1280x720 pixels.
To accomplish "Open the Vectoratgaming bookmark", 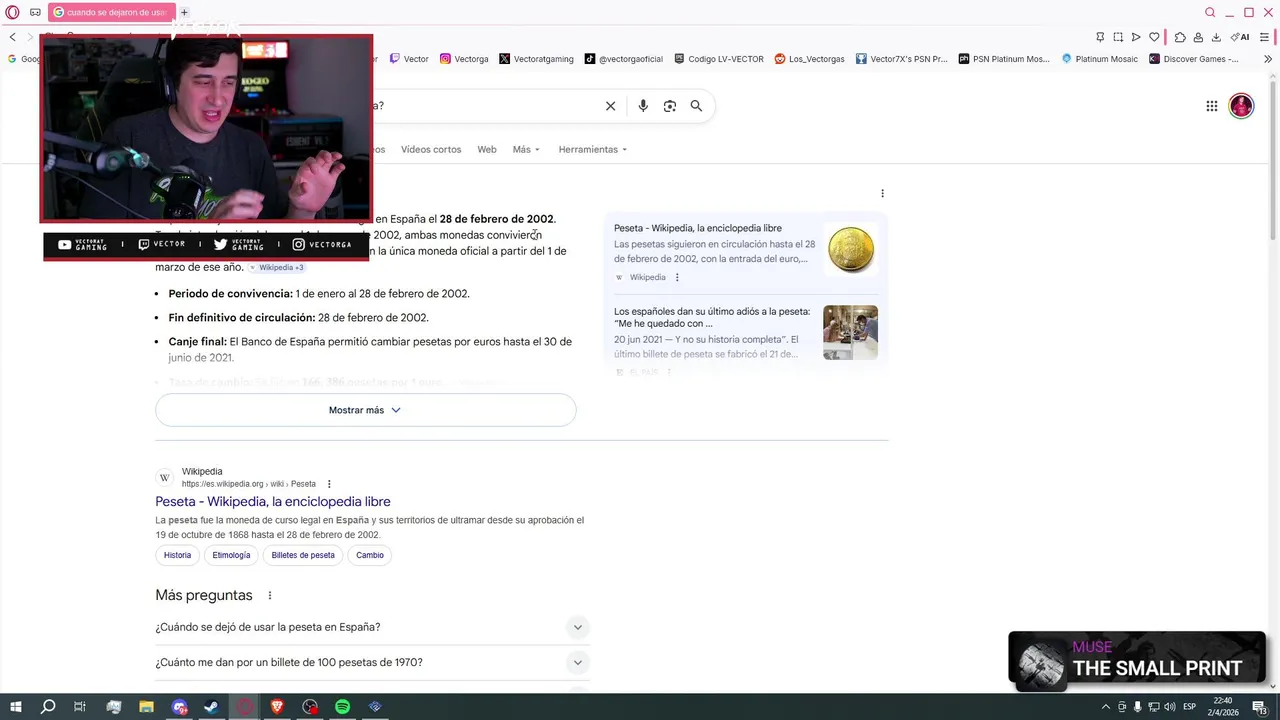I will coord(536,59).
